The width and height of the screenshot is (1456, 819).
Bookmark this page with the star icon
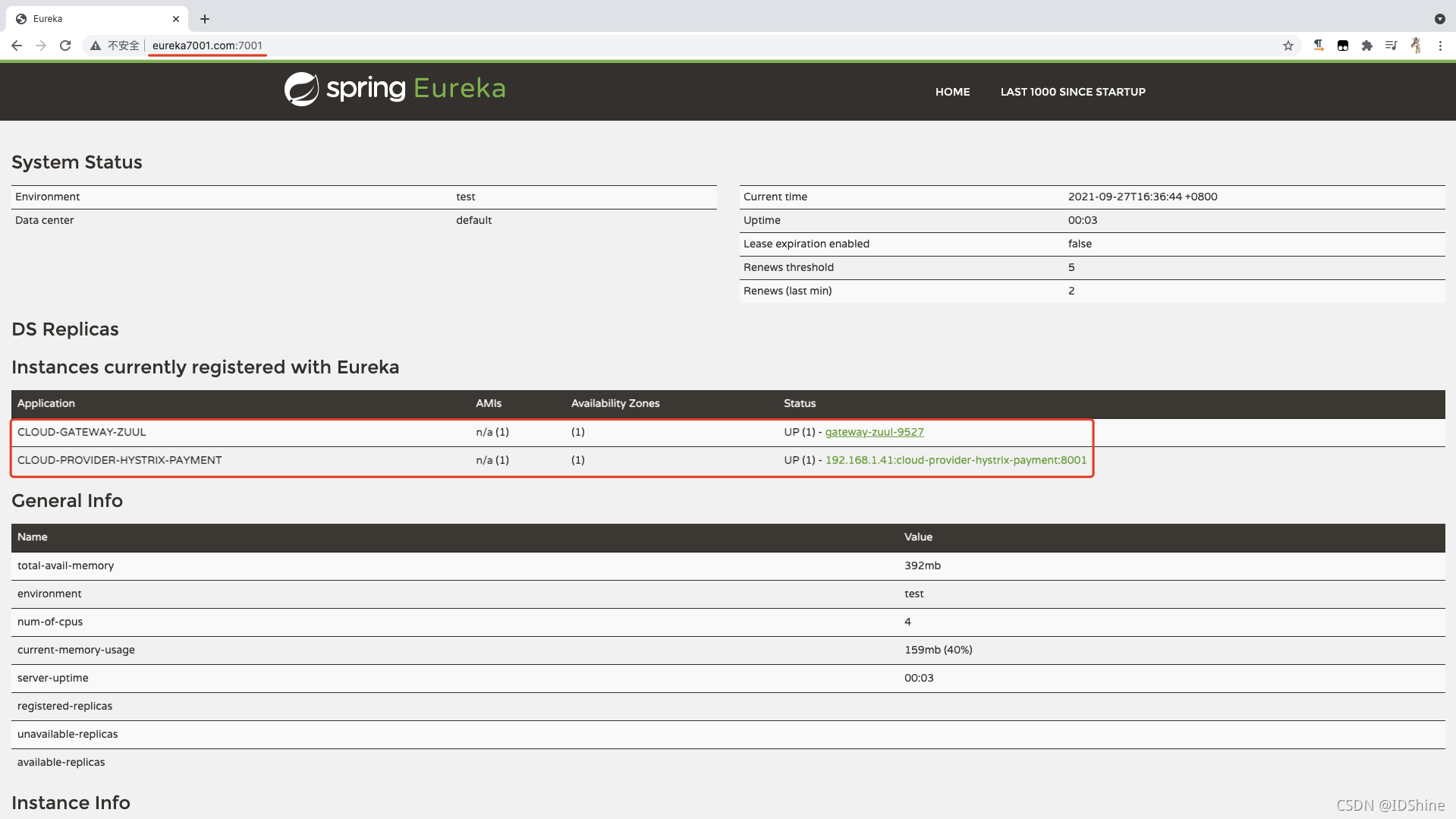click(1288, 46)
